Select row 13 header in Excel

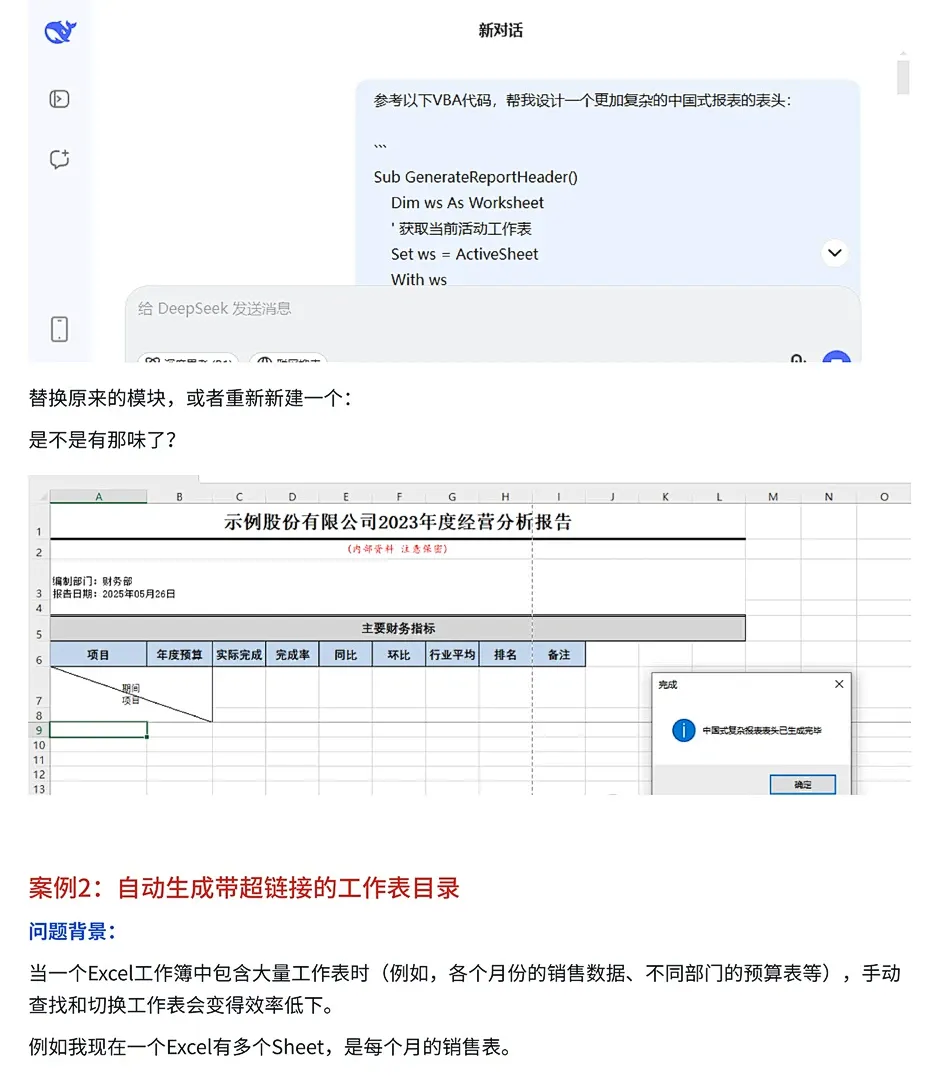39,789
